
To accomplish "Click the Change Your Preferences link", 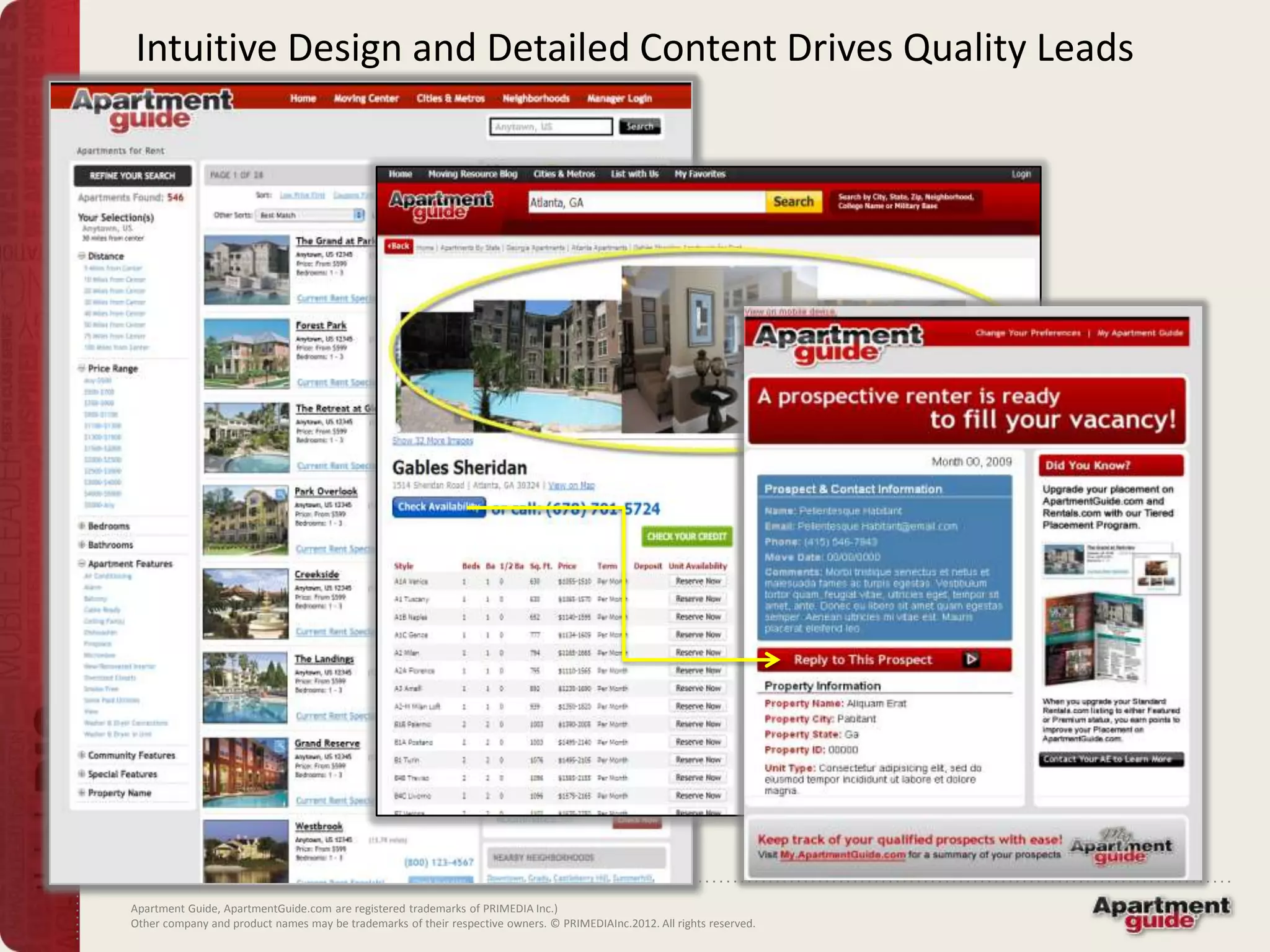I will tap(1028, 333).
